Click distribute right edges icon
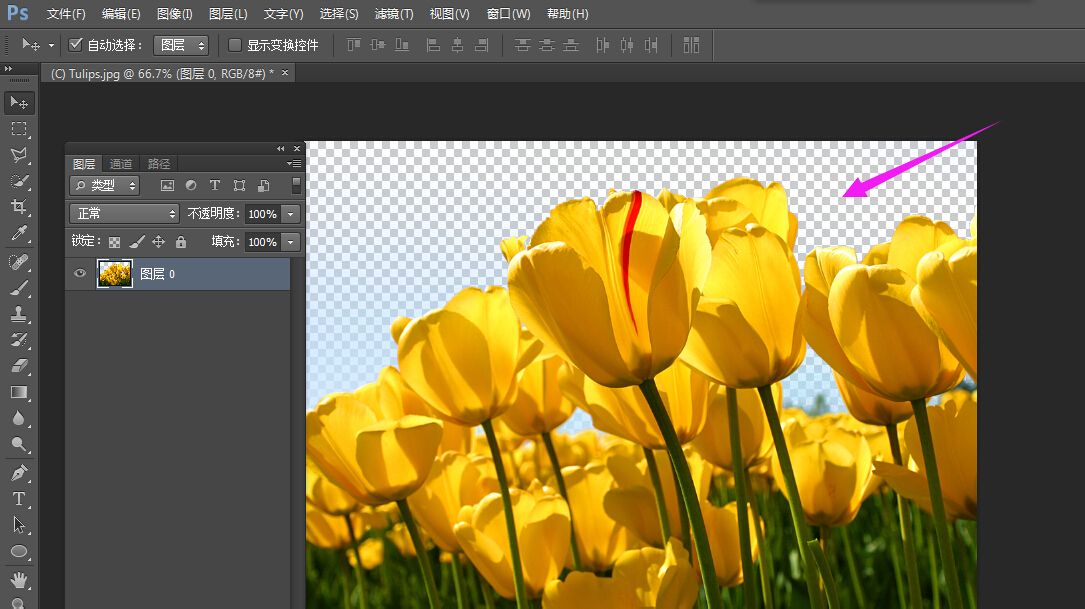 tap(651, 45)
